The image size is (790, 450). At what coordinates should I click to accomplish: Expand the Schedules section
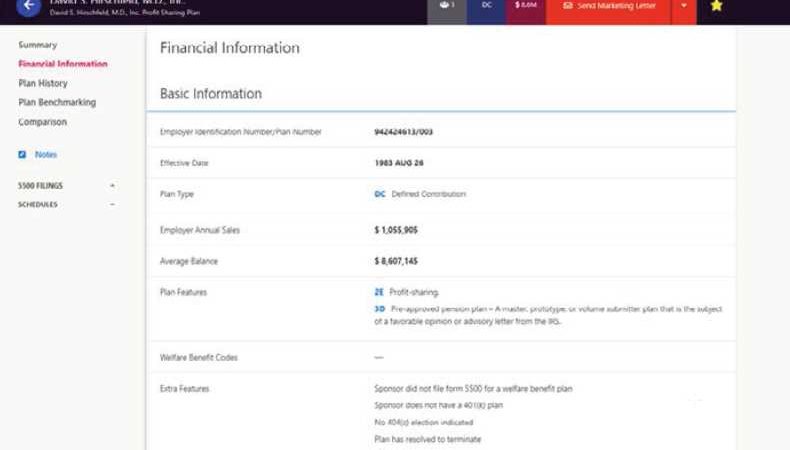coord(112,204)
